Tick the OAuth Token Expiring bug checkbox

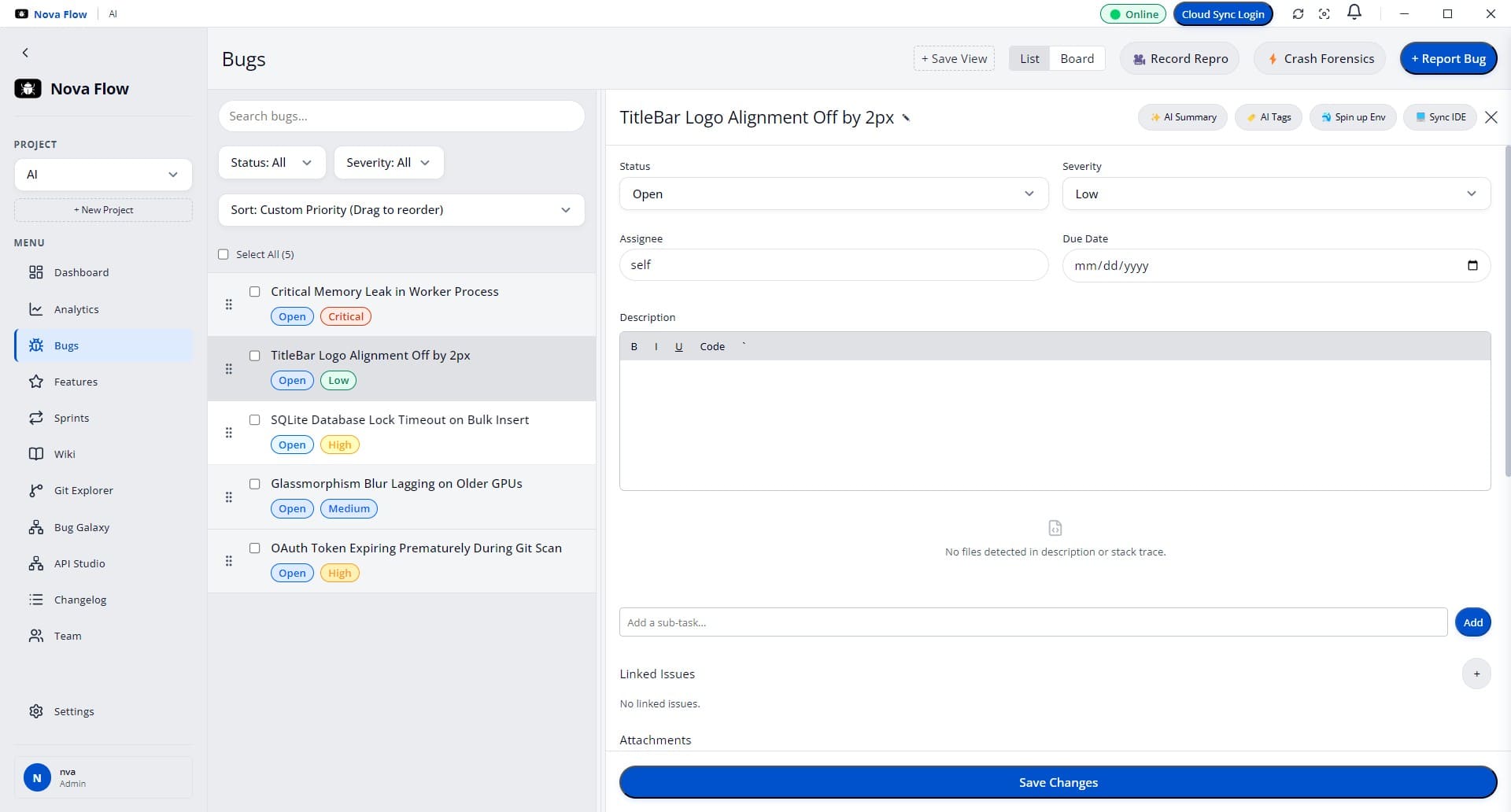coord(255,548)
